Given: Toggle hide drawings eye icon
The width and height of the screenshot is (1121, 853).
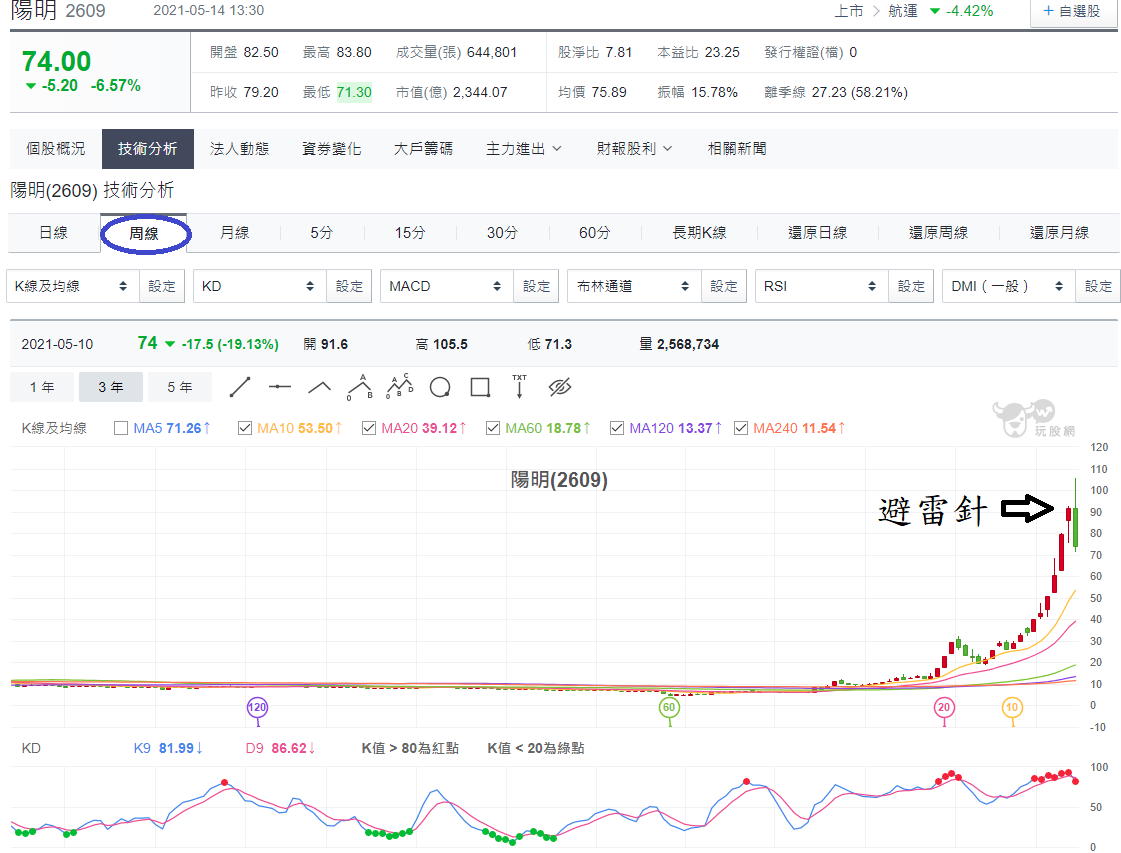Looking at the screenshot, I should click(560, 388).
